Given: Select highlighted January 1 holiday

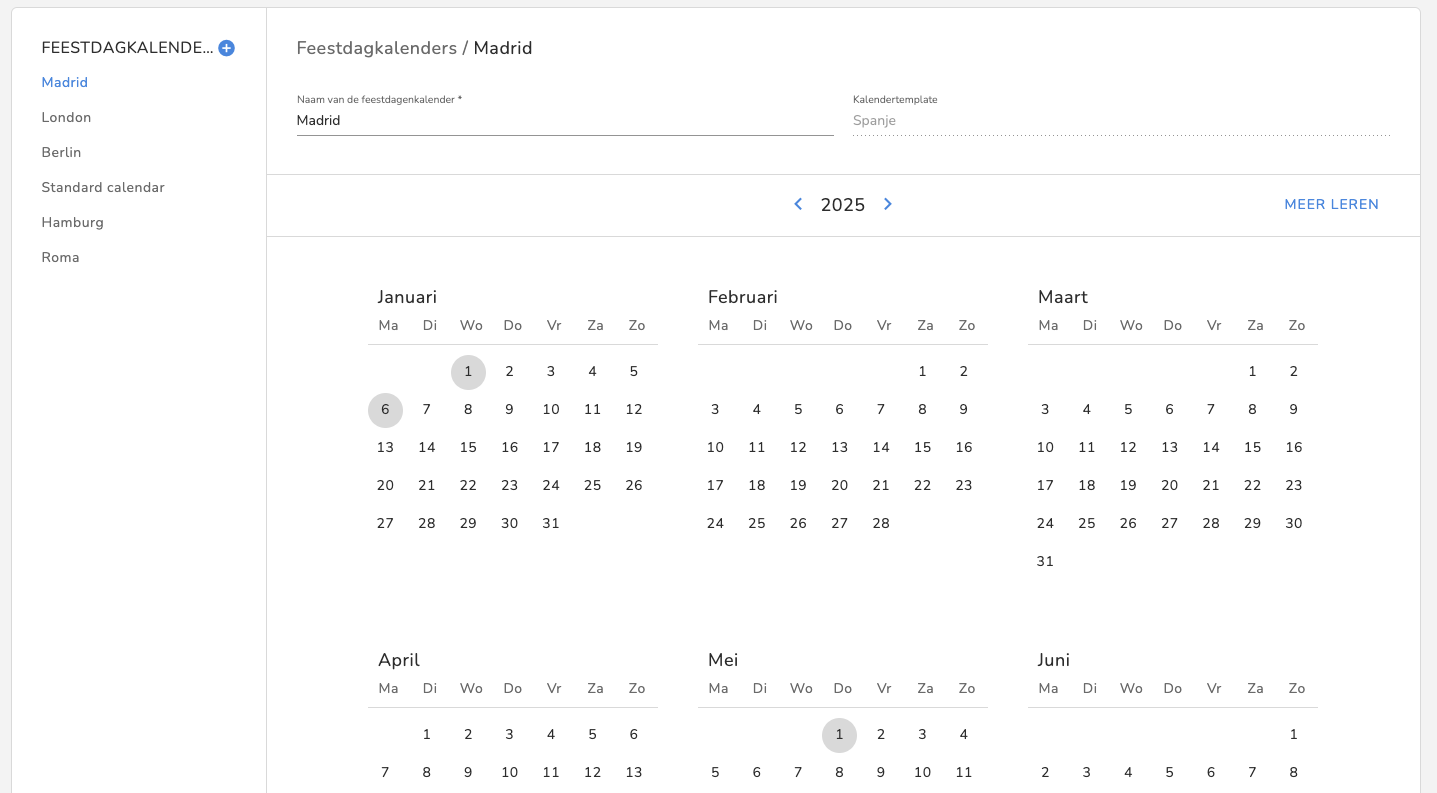Looking at the screenshot, I should point(468,372).
